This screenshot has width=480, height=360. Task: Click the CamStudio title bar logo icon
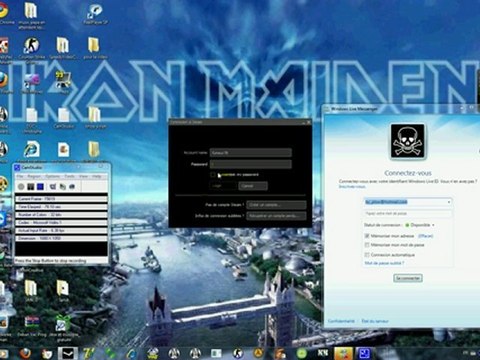pos(18,167)
